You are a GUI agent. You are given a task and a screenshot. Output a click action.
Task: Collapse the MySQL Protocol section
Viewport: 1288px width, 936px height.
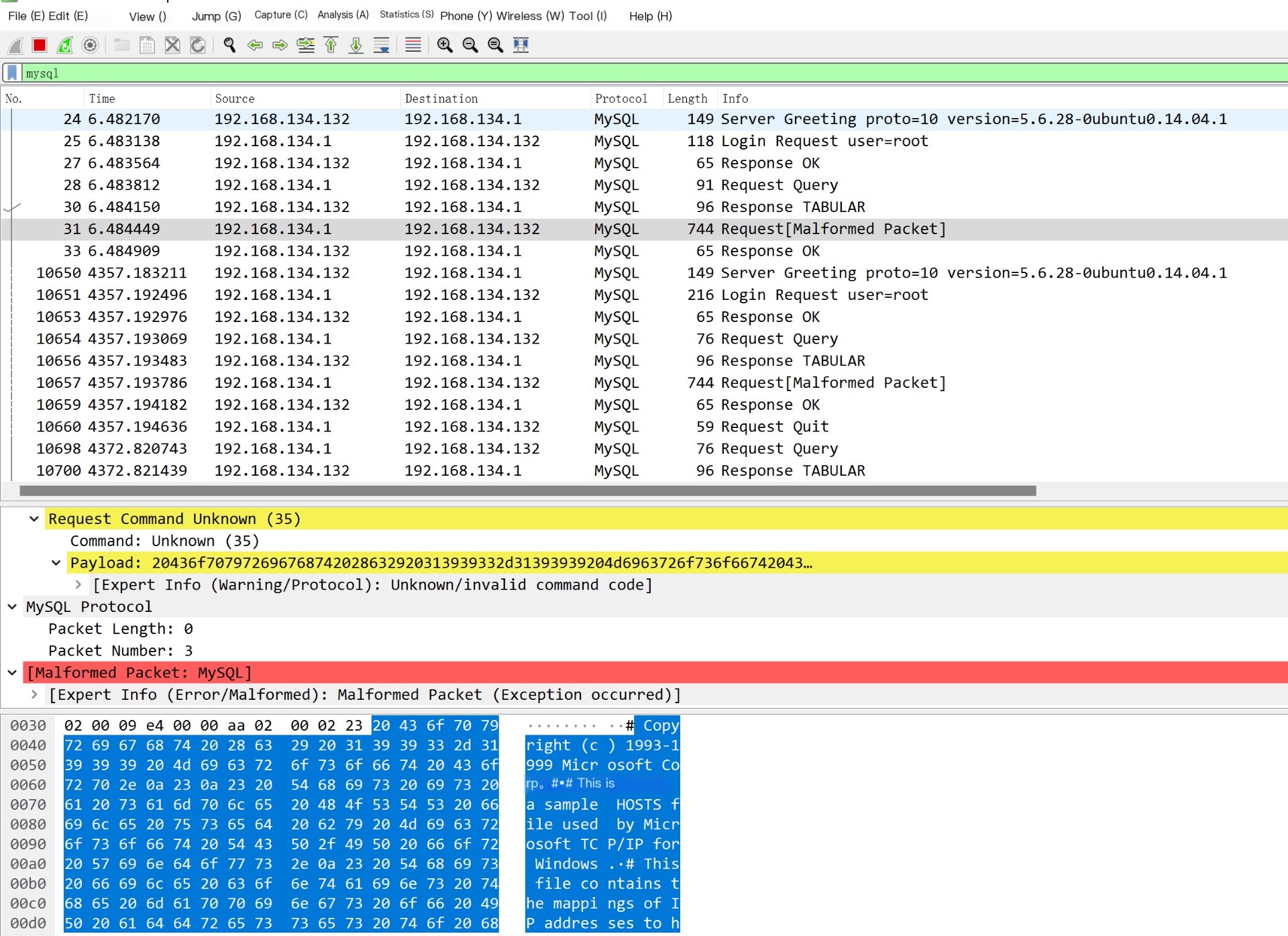[x=12, y=607]
